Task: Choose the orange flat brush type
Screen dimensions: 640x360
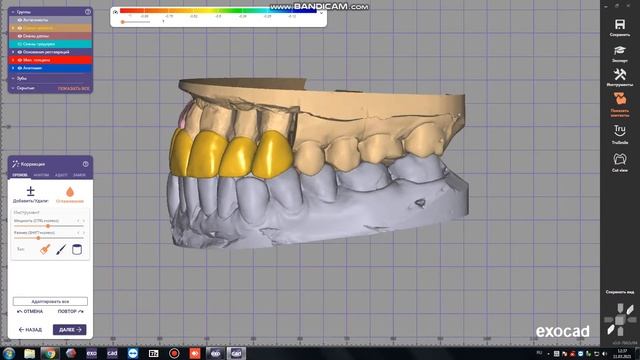Action: pos(45,249)
